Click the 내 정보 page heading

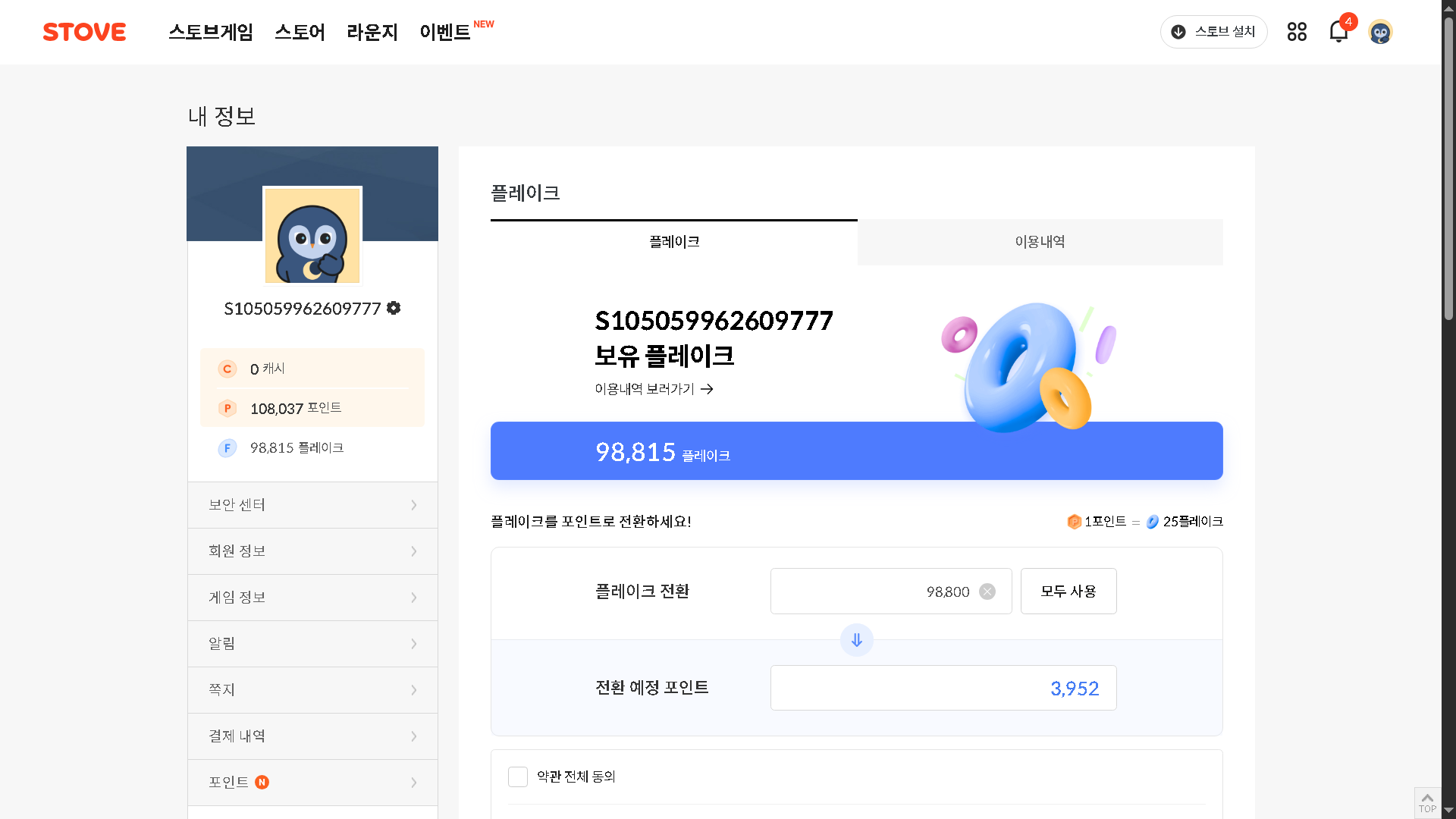221,116
